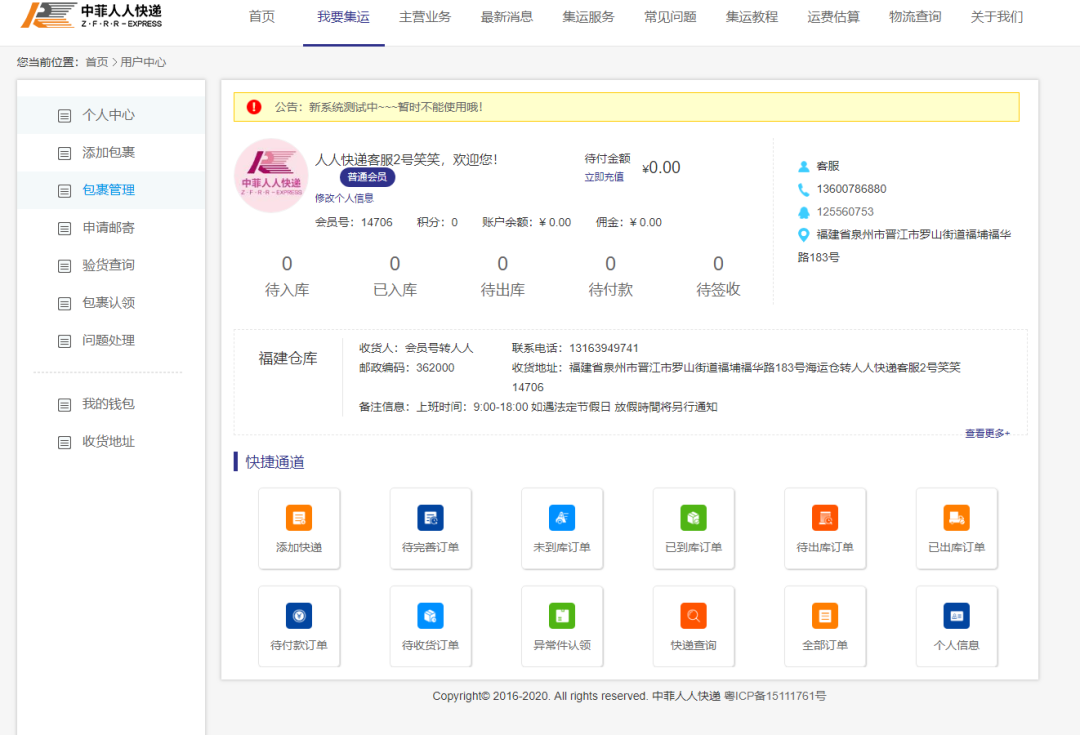
Task: Open the 异常件认领 shortcut icon
Action: pos(562,616)
